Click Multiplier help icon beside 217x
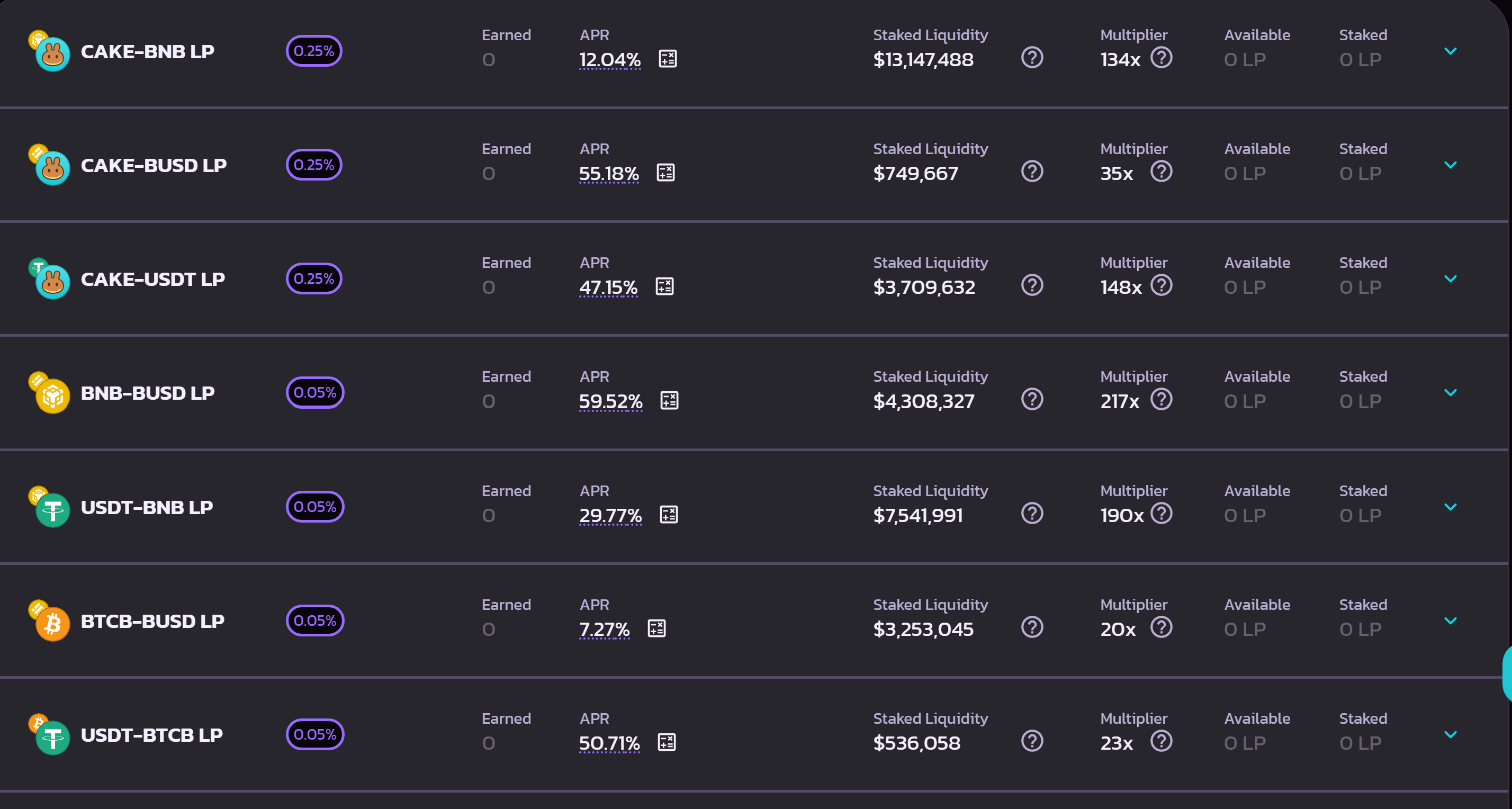Viewport: 1512px width, 809px height. 1161,399
